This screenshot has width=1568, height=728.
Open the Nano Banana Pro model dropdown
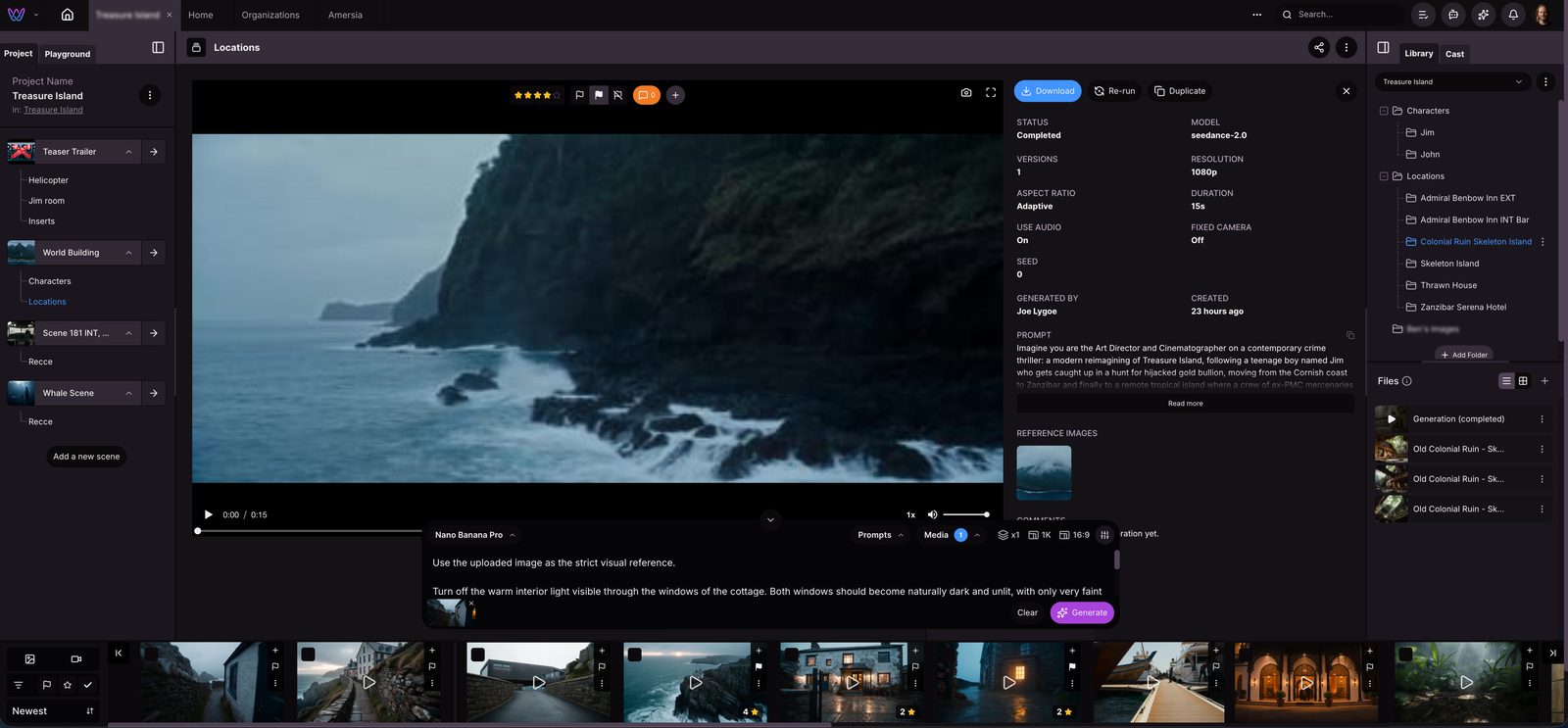point(474,535)
